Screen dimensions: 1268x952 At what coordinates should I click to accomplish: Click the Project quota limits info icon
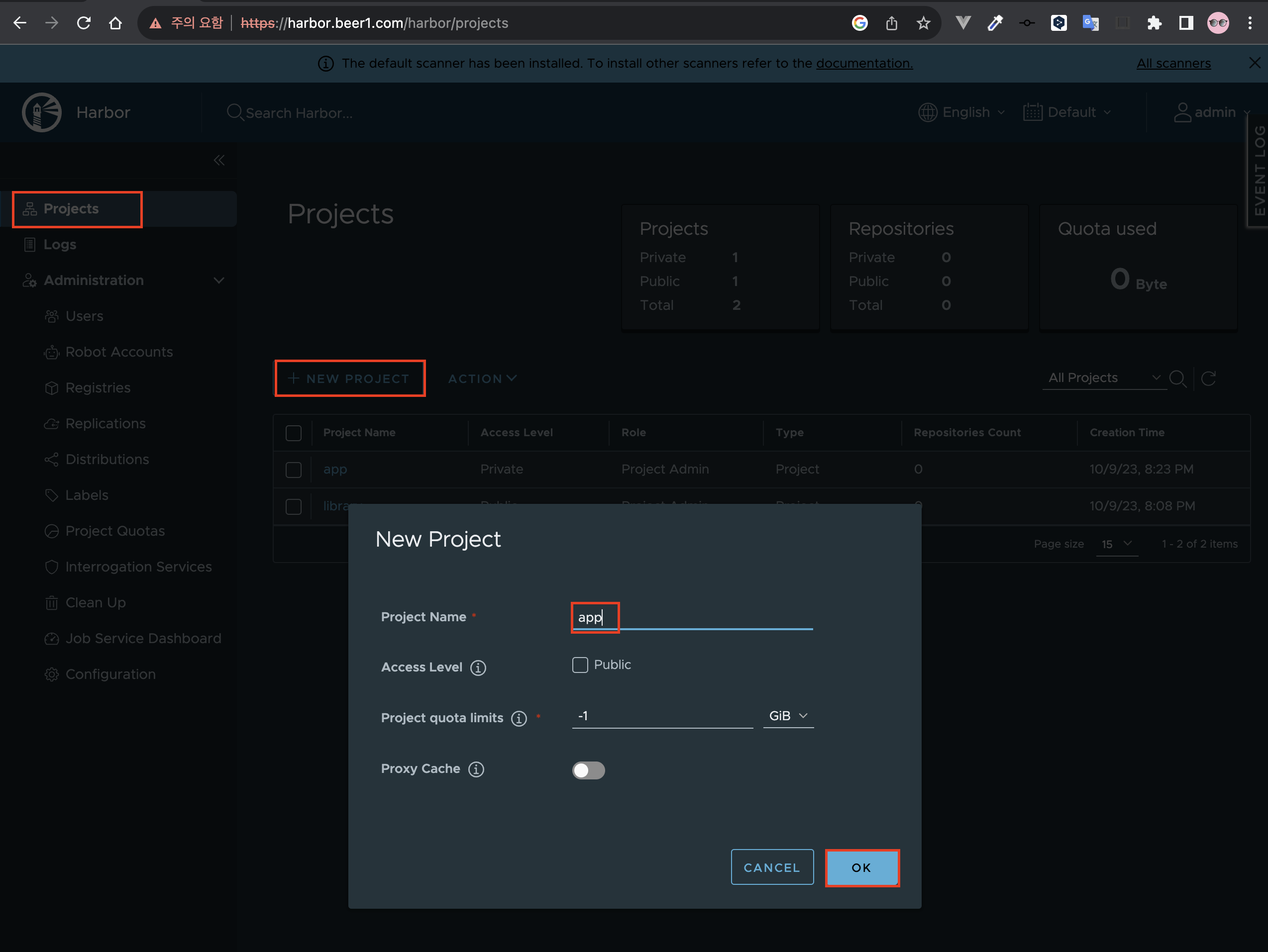click(519, 718)
